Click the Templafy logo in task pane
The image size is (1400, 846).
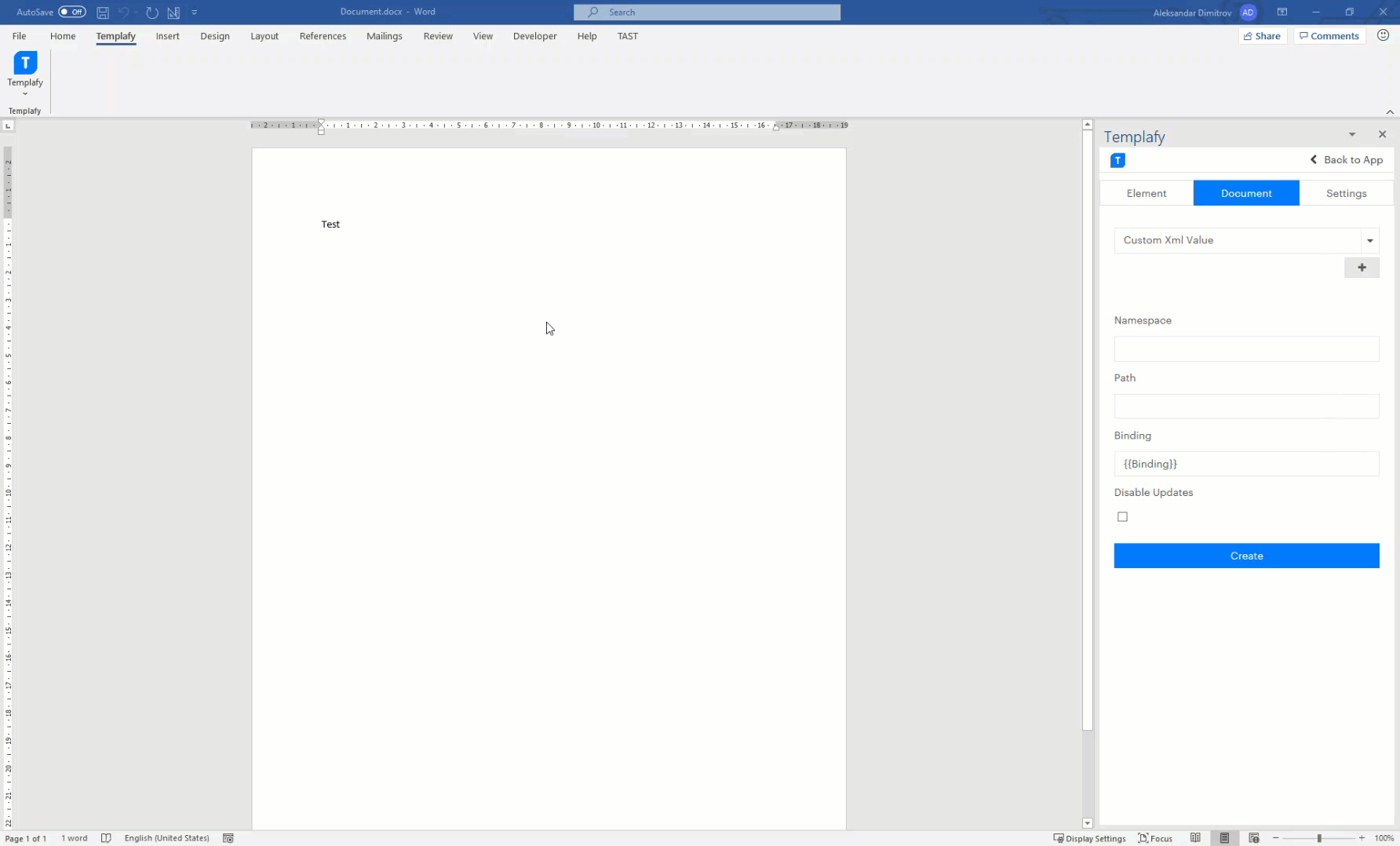(1118, 160)
